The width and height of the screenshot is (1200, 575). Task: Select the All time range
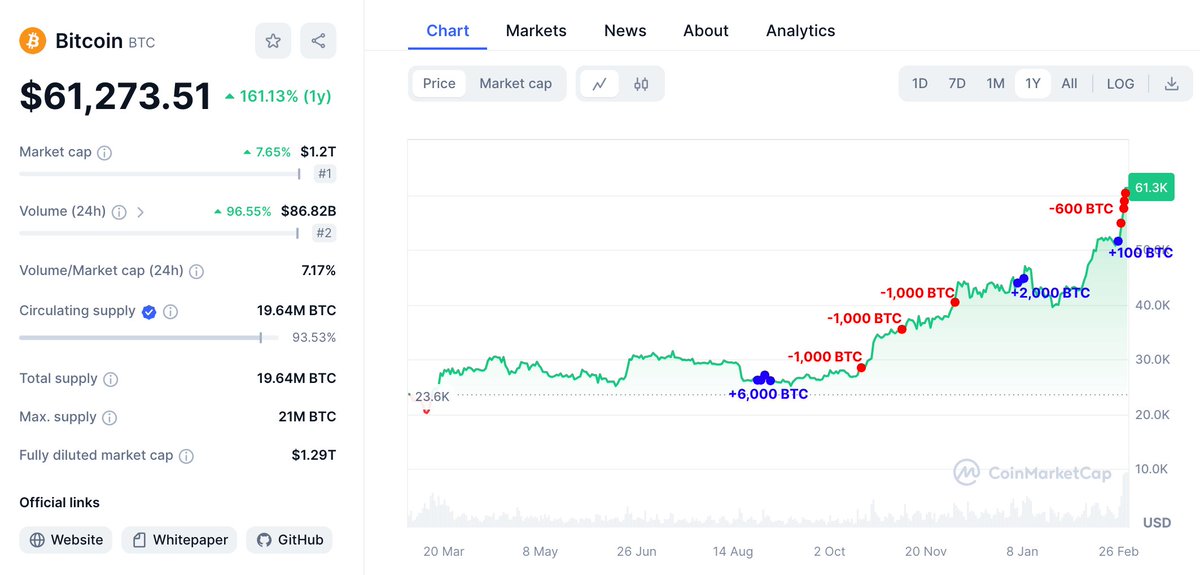[x=1069, y=84]
